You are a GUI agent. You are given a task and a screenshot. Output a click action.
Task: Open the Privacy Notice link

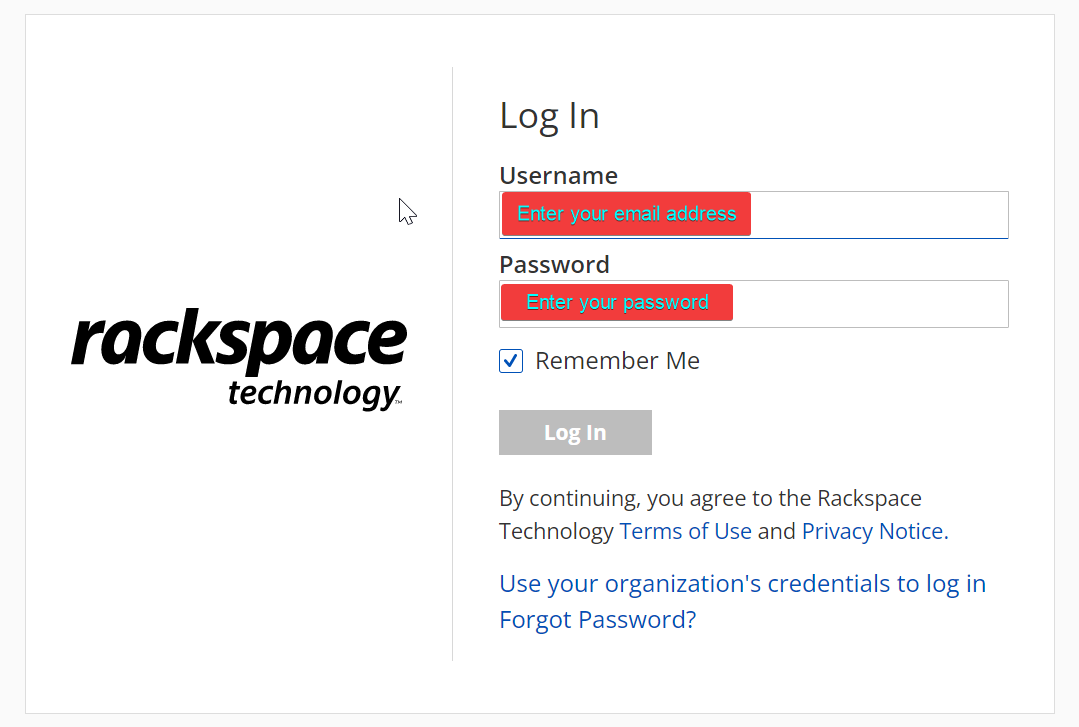point(875,531)
